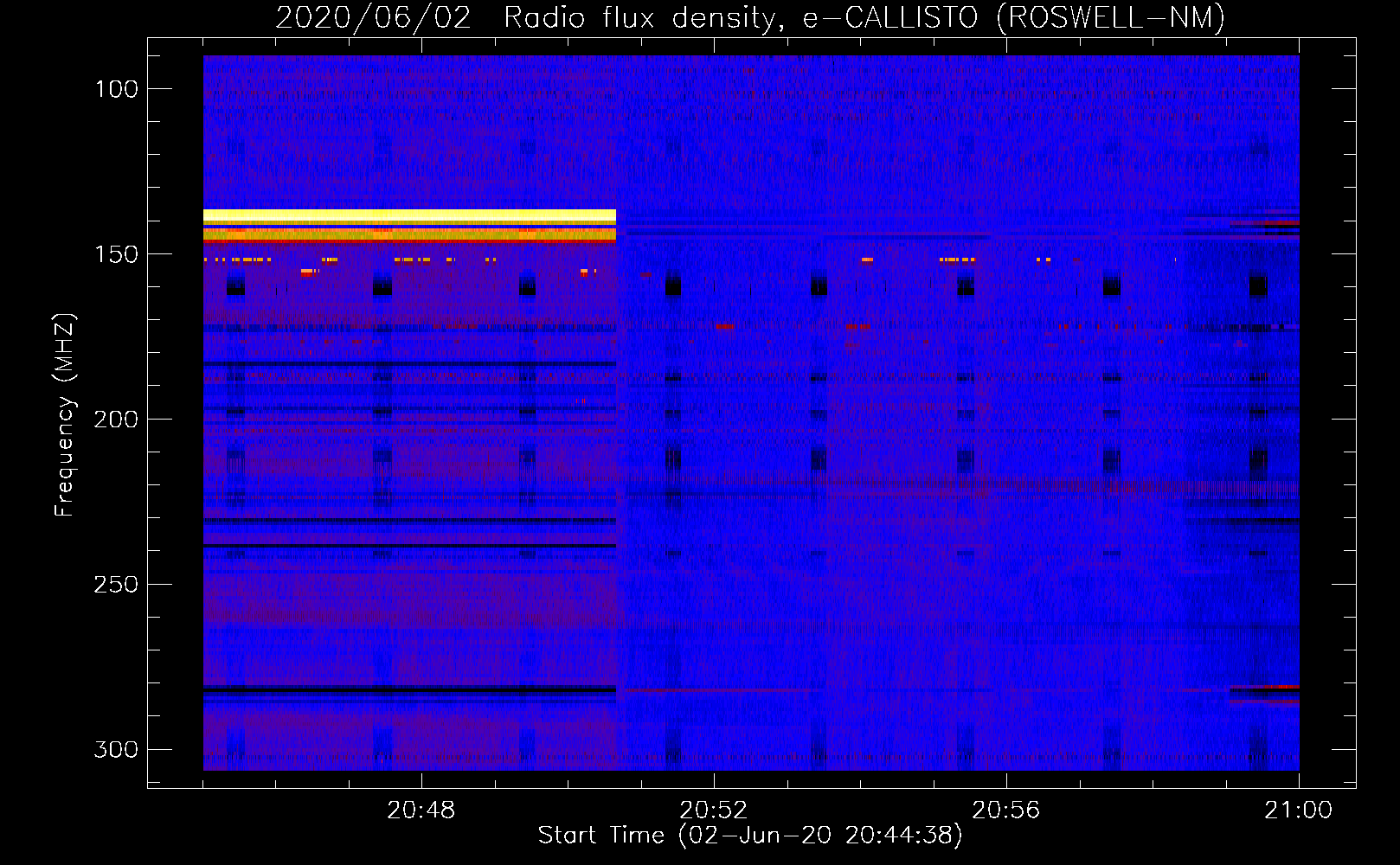Click the 'Frequency (MHZ)' axis label
This screenshot has height=865, width=1400.
[65, 415]
